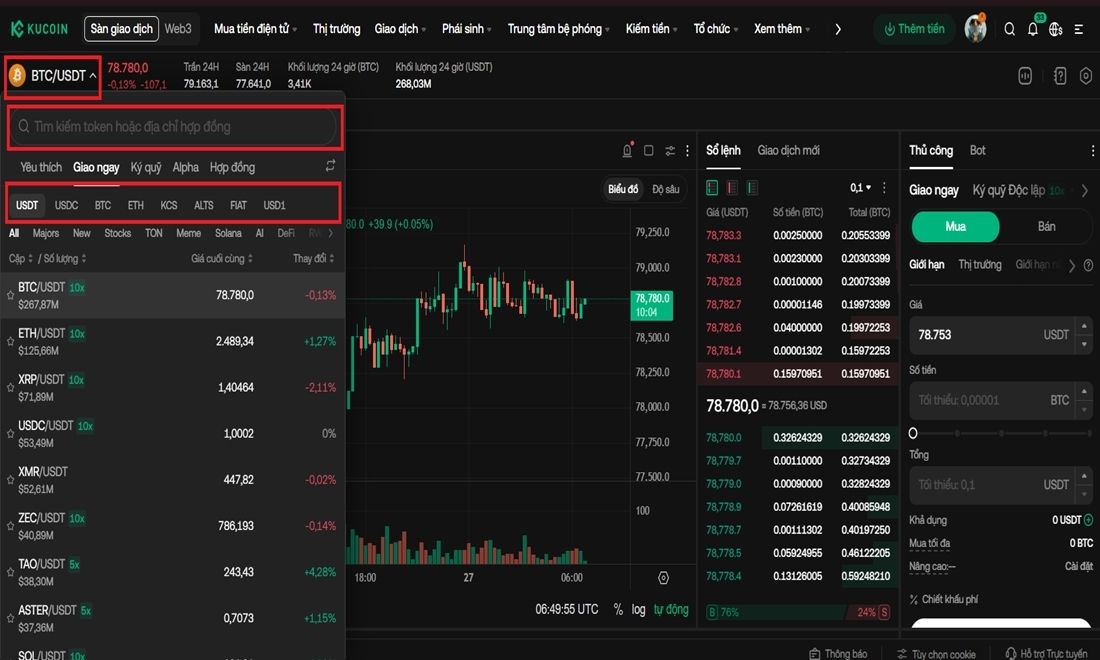Open the 0,1 price precision dropdown
The image size is (1100, 660).
point(860,187)
